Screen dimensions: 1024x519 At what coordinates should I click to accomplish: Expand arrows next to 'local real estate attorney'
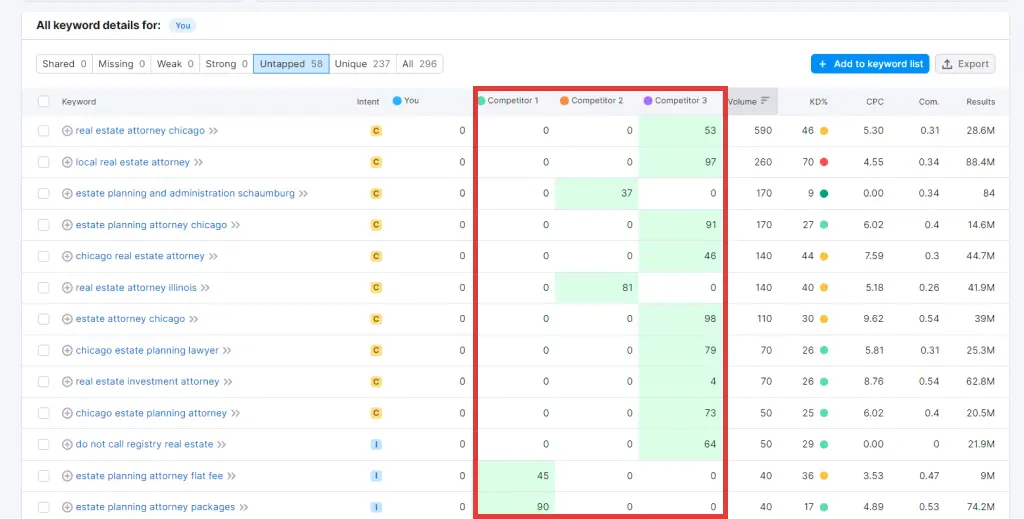(x=199, y=162)
